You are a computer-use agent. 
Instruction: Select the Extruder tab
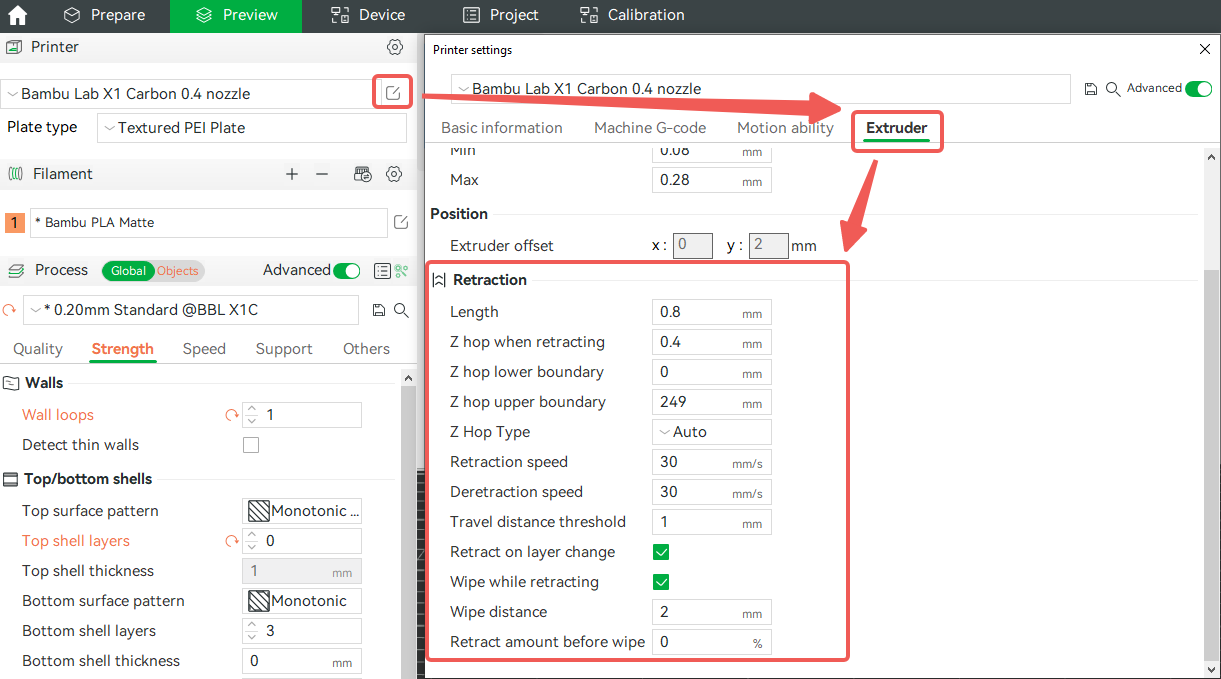pos(897,128)
